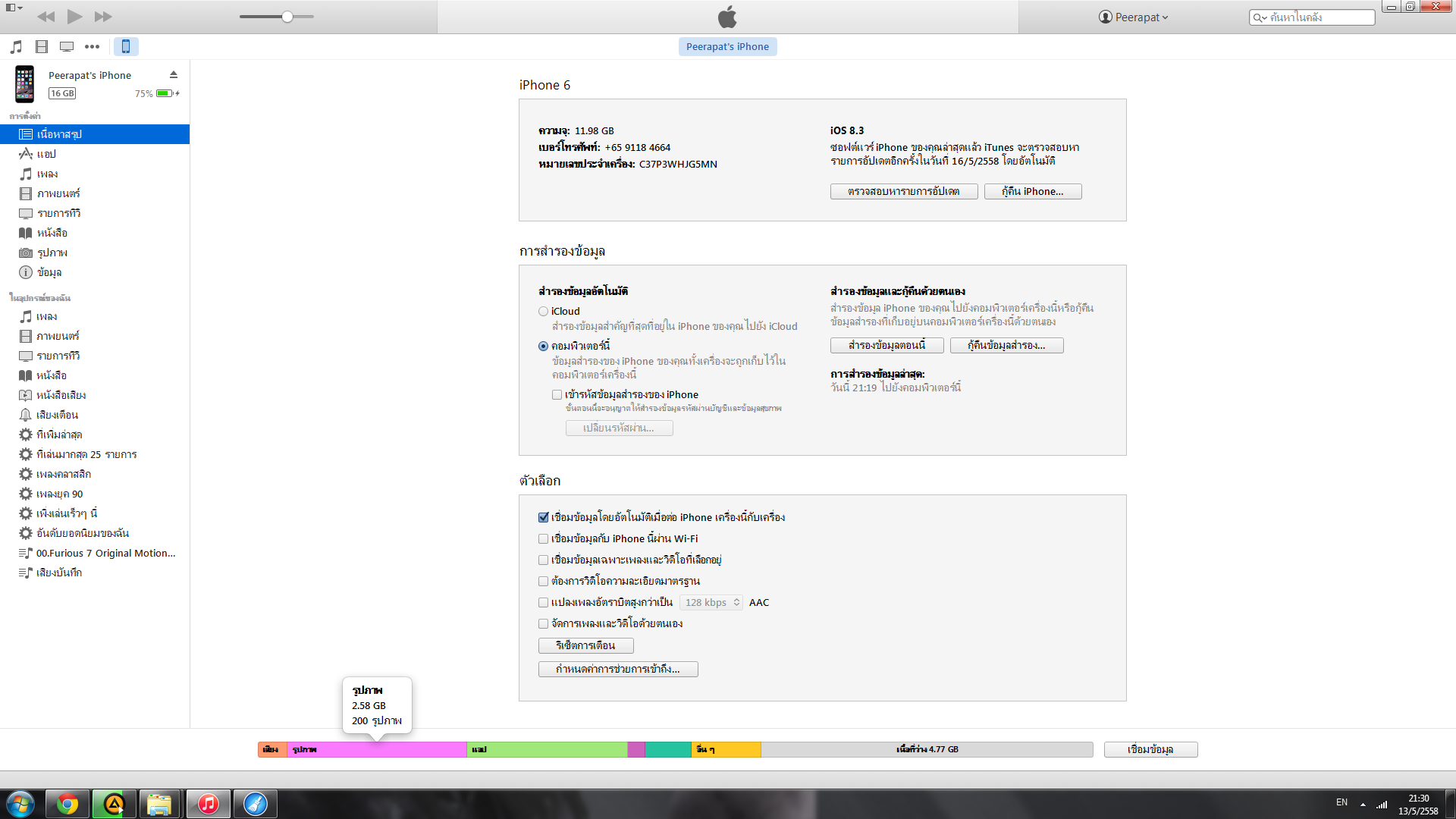This screenshot has height=819, width=1456.
Task: Enable encrypt iPhone backup checkbox
Action: (x=557, y=394)
